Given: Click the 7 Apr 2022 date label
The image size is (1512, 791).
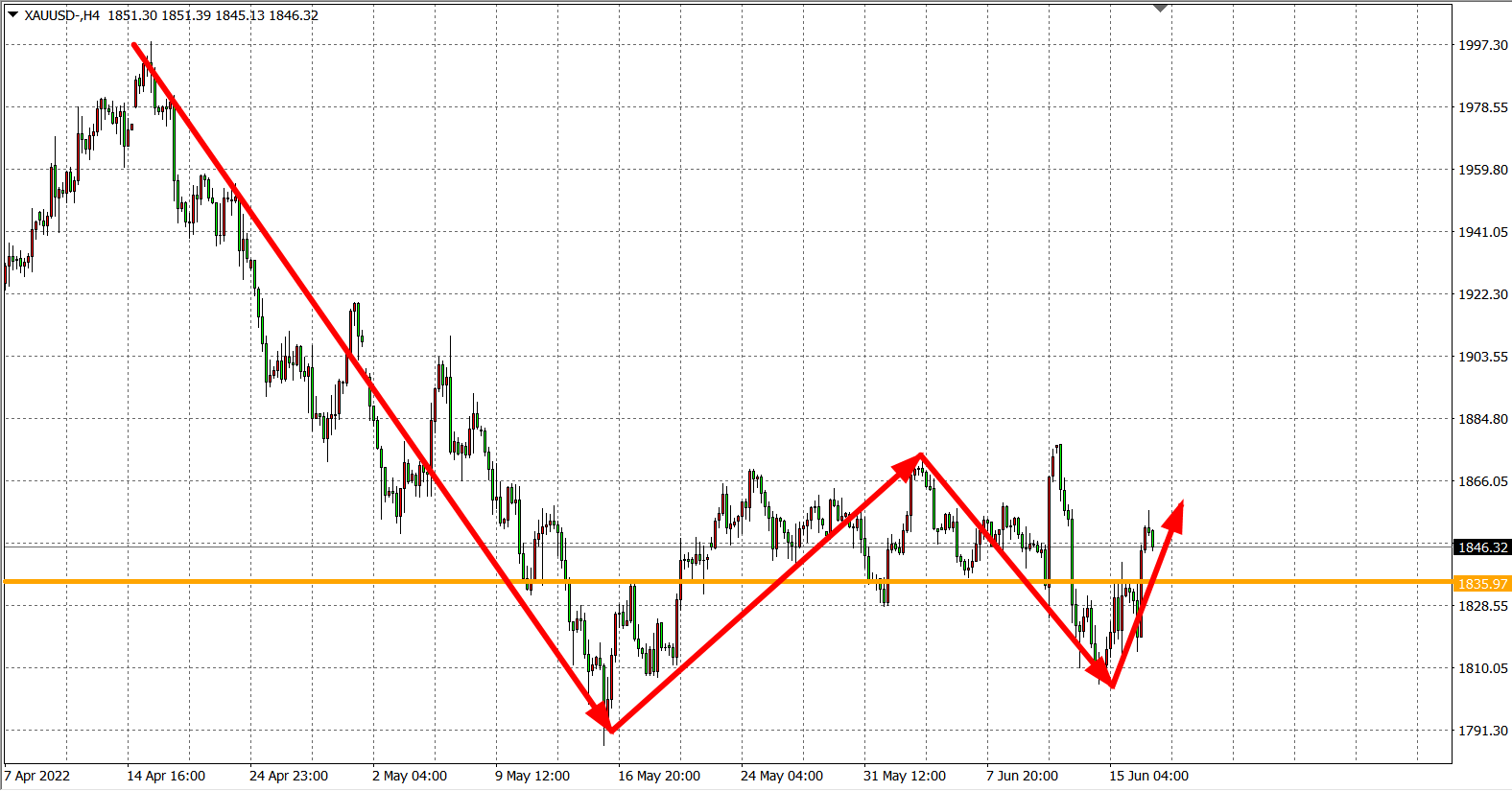Looking at the screenshot, I should [37, 776].
